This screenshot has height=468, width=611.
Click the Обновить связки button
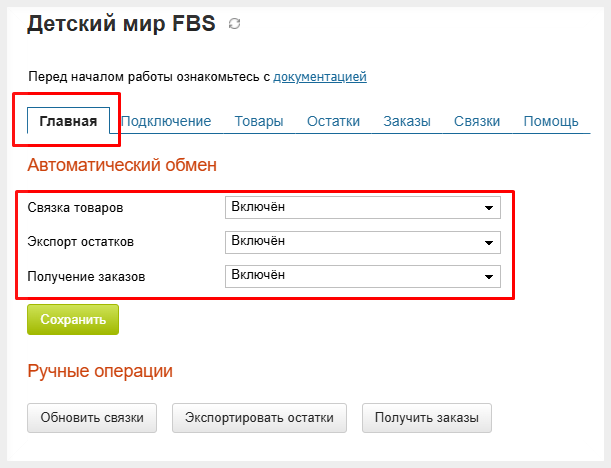[92, 418]
